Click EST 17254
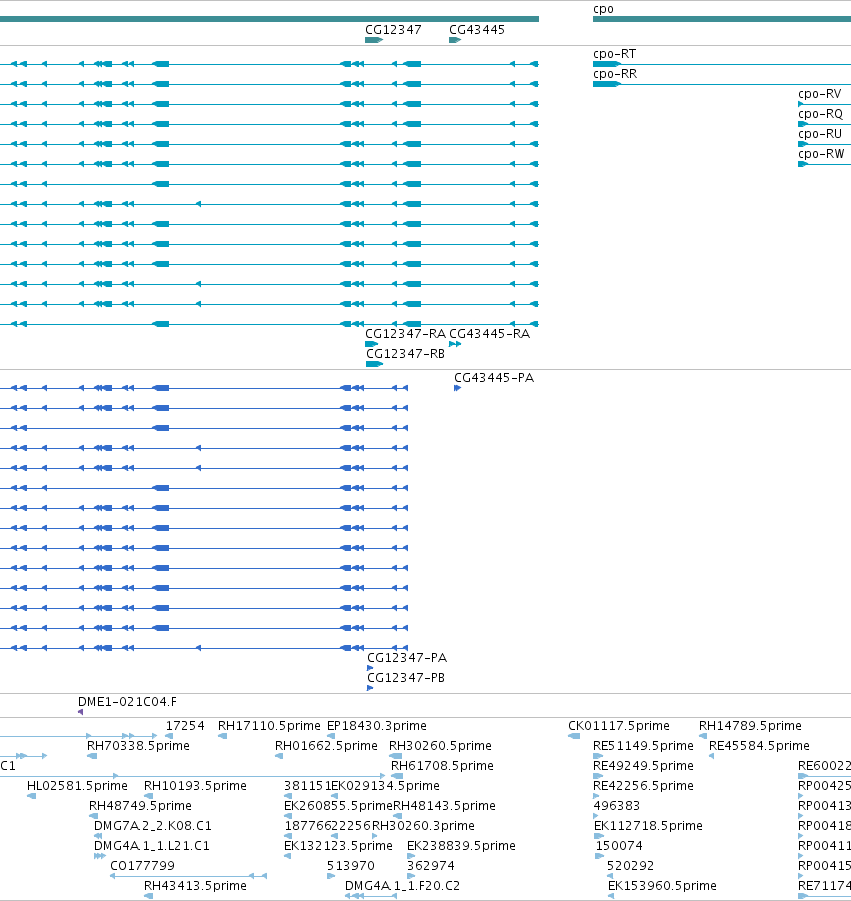 tap(185, 726)
